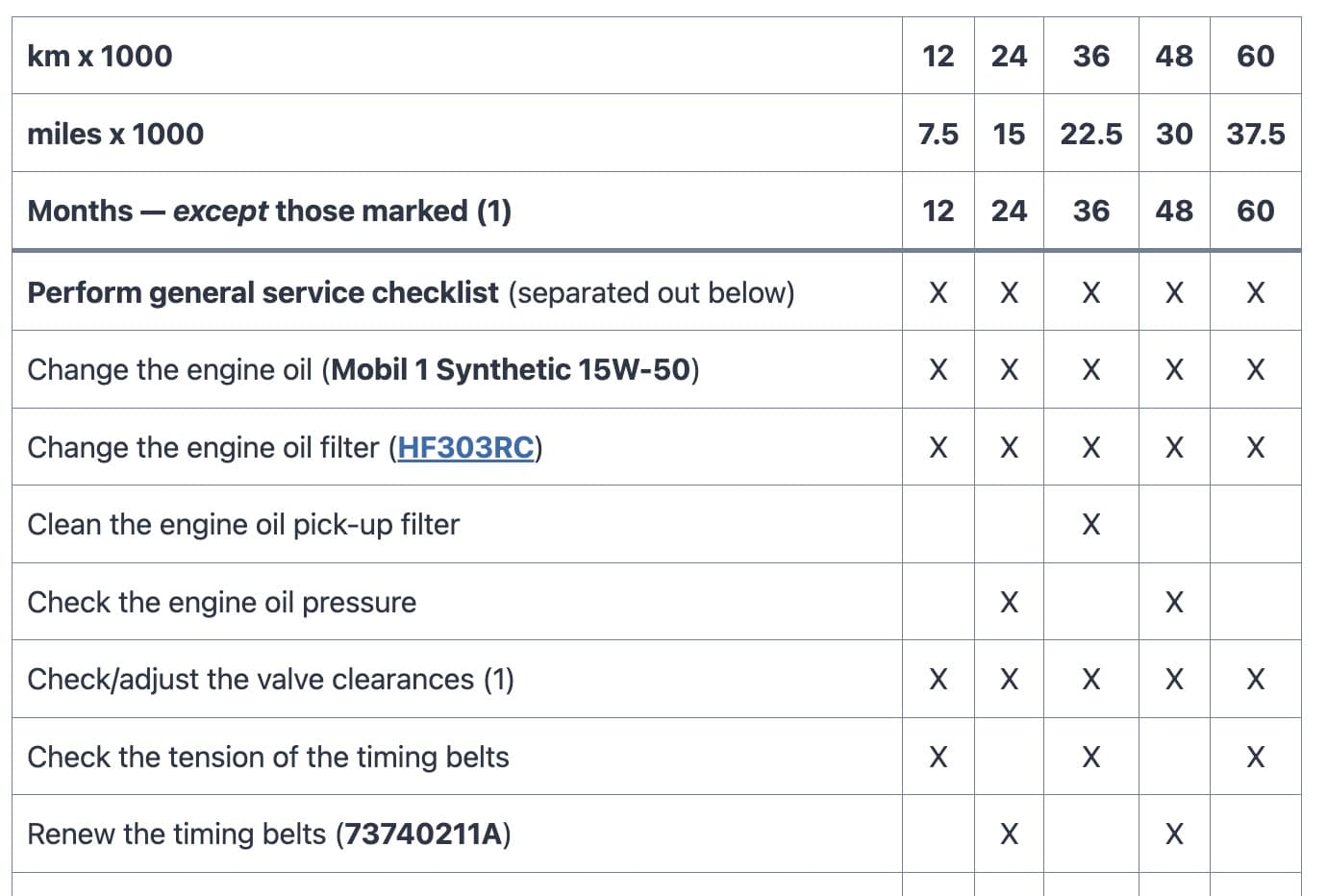Click X for oil pick-up filter at 36
The image size is (1327, 896).
pyautogui.click(x=1091, y=524)
